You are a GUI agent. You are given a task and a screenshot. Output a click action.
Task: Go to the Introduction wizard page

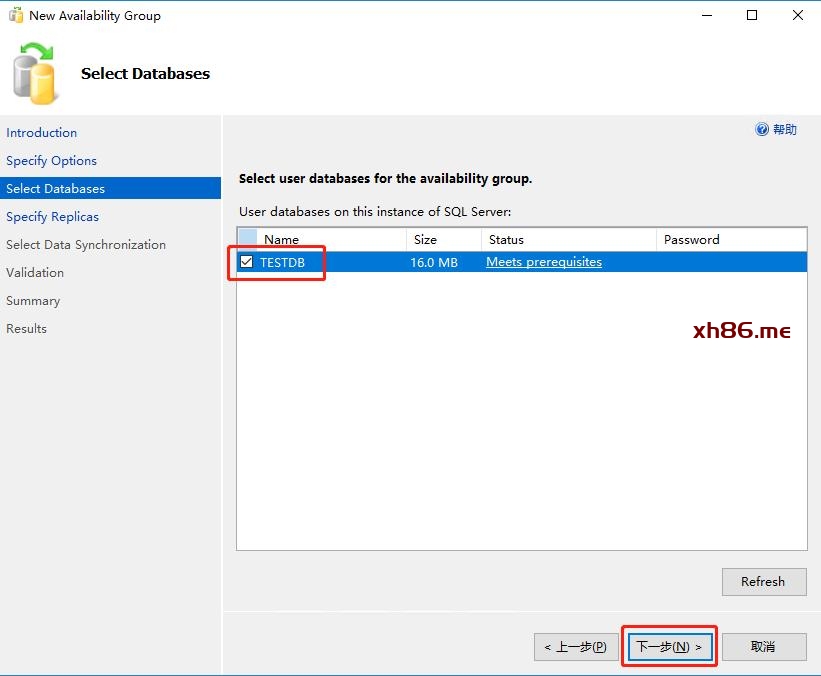41,132
